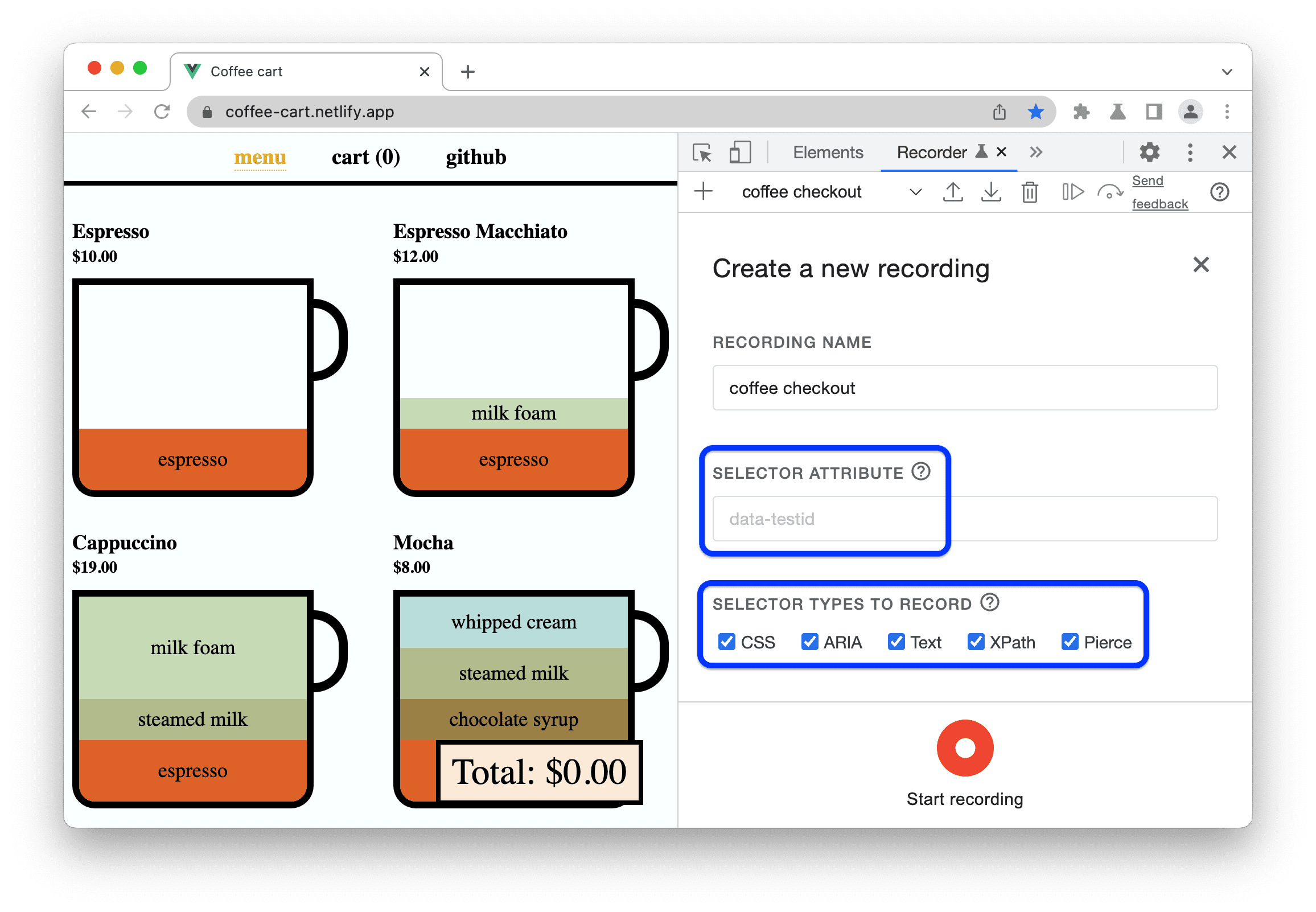Click the delete recording trash icon
This screenshot has width=1316, height=912.
[1027, 193]
